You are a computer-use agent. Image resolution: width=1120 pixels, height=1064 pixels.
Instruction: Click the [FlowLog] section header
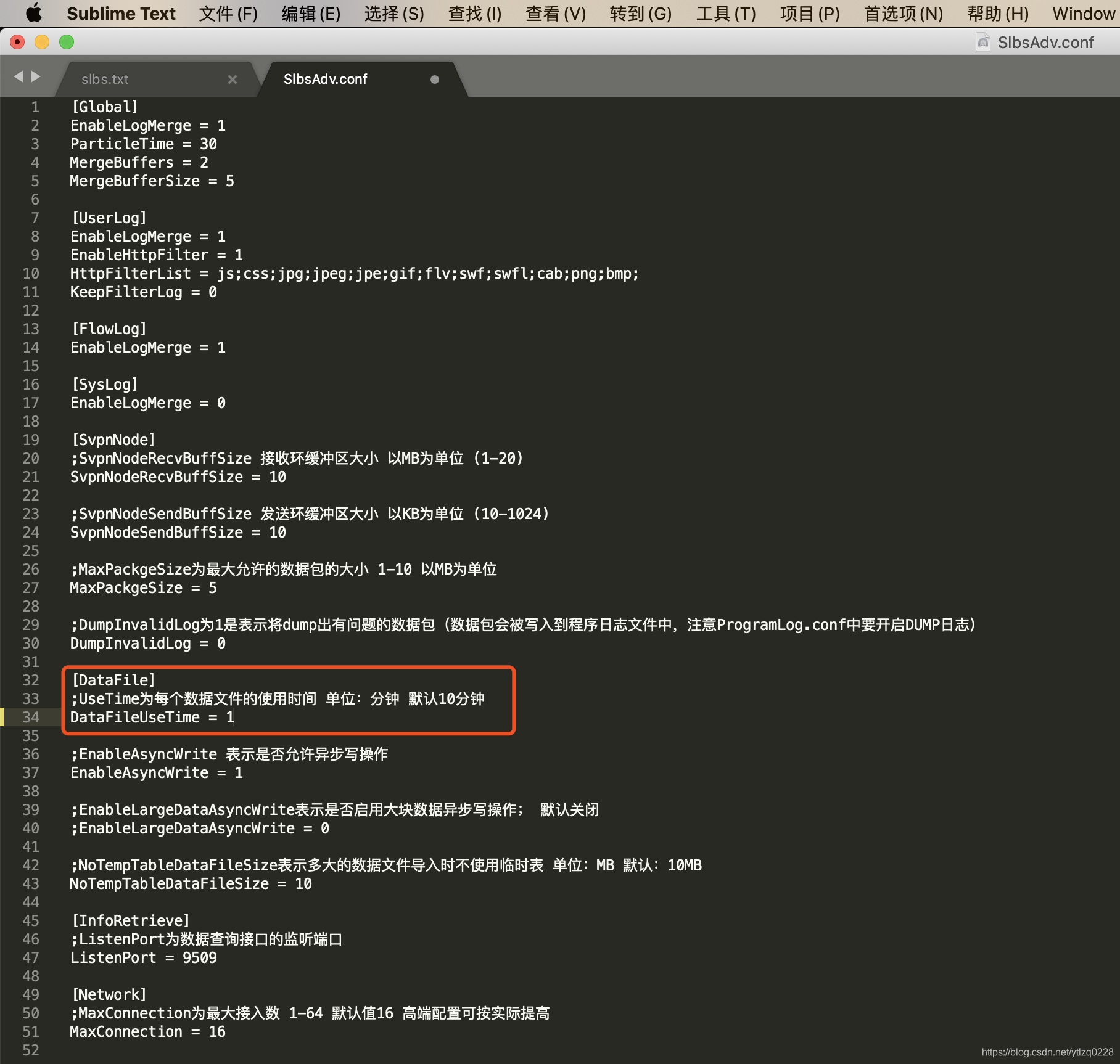(109, 329)
